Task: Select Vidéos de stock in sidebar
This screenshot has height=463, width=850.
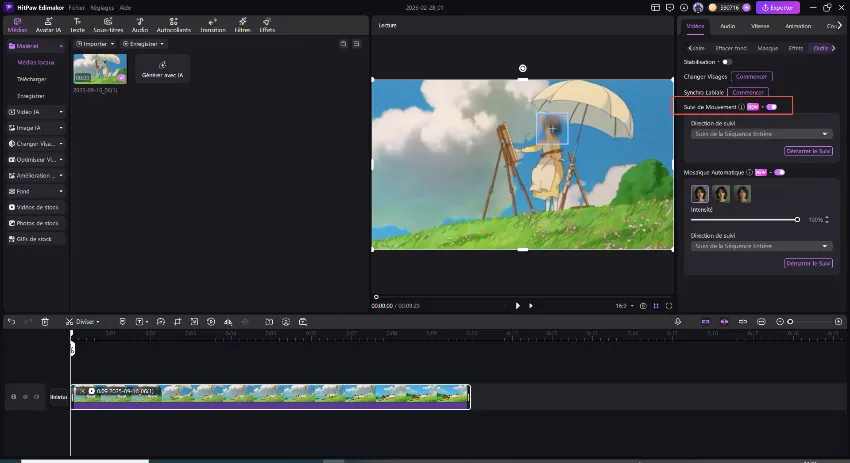Action: pyautogui.click(x=36, y=207)
